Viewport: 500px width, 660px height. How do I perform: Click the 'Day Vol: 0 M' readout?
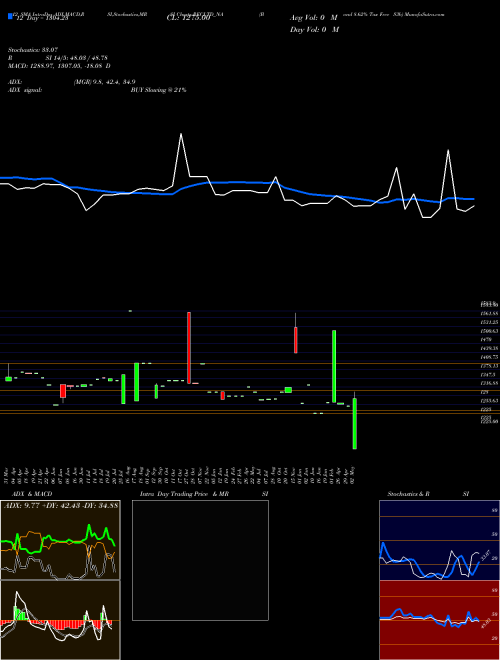(x=314, y=29)
